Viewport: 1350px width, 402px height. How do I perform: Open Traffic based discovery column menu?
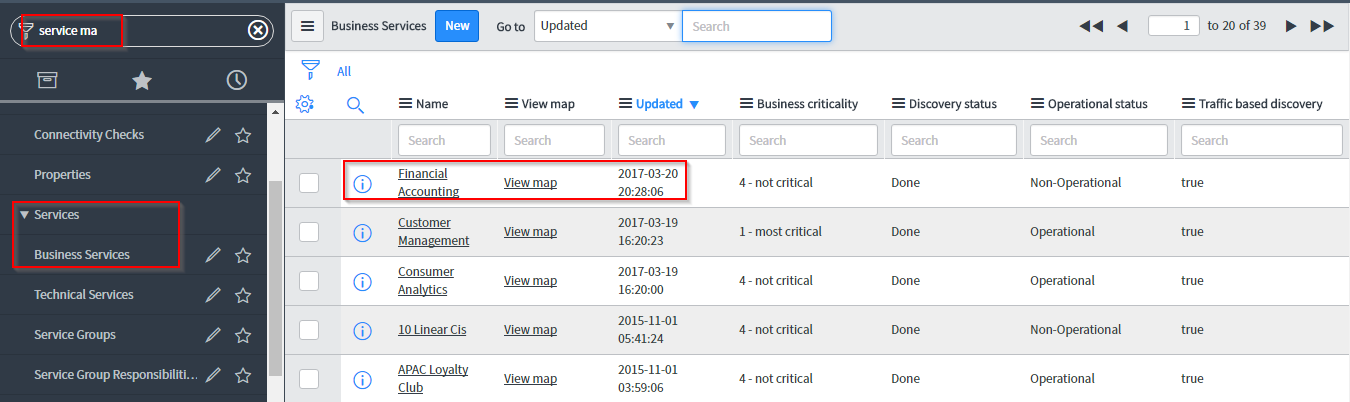(x=1188, y=104)
